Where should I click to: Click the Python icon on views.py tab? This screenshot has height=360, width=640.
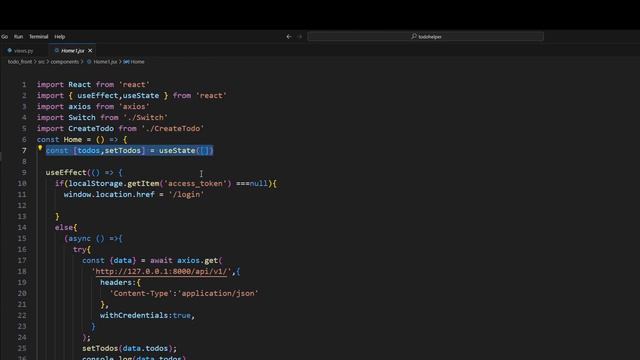[9, 51]
